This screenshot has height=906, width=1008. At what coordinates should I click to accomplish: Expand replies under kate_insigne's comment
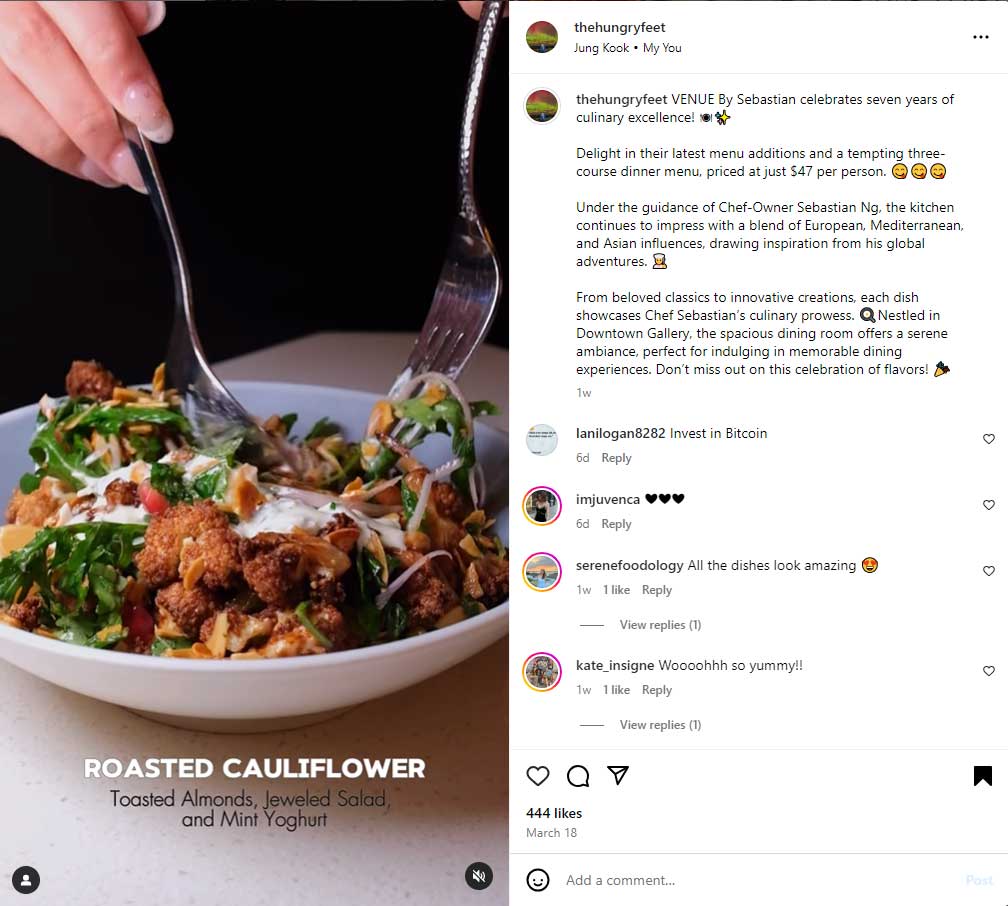tap(660, 725)
